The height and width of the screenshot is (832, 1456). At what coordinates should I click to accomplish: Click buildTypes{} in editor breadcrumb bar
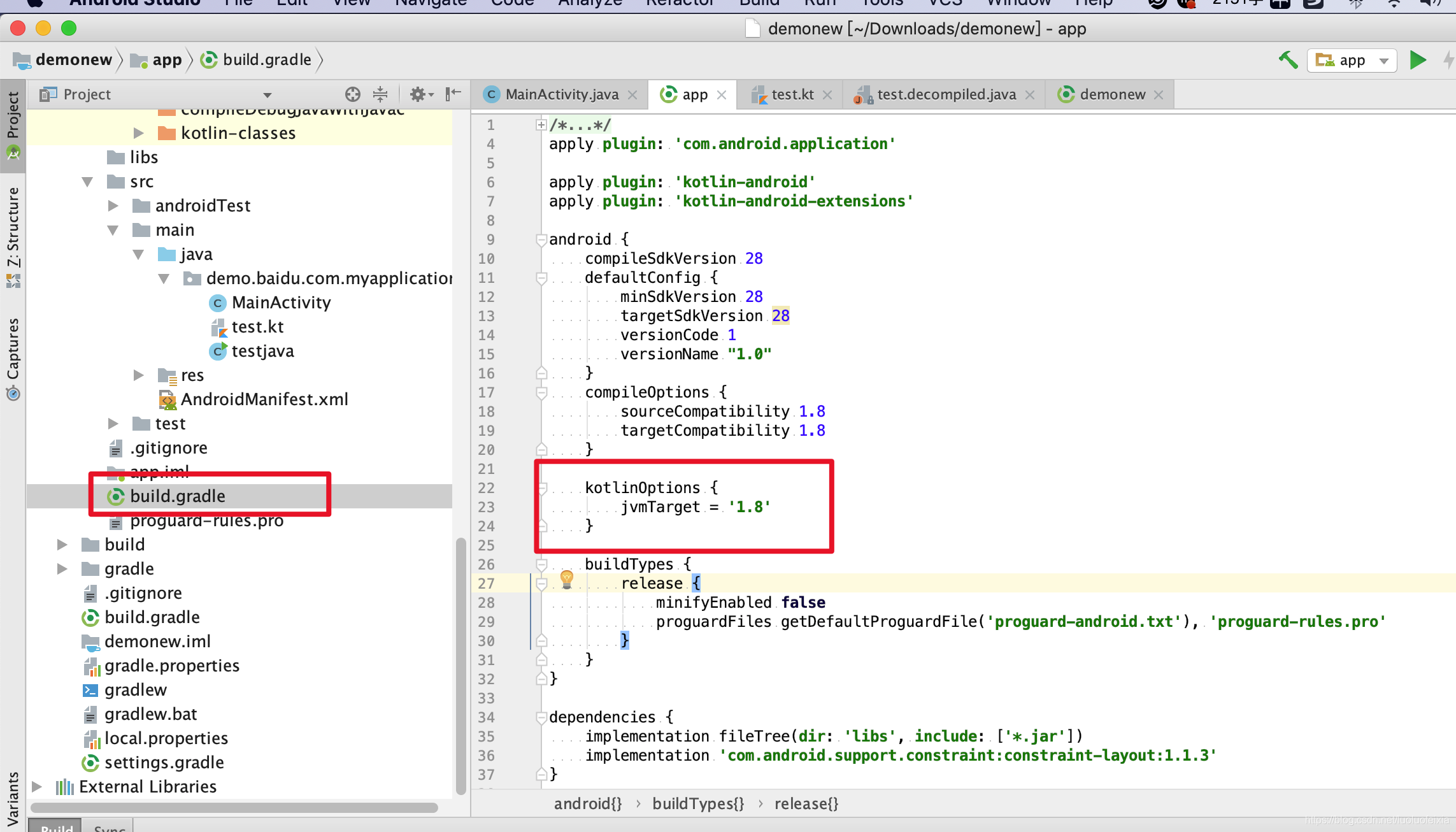[698, 804]
